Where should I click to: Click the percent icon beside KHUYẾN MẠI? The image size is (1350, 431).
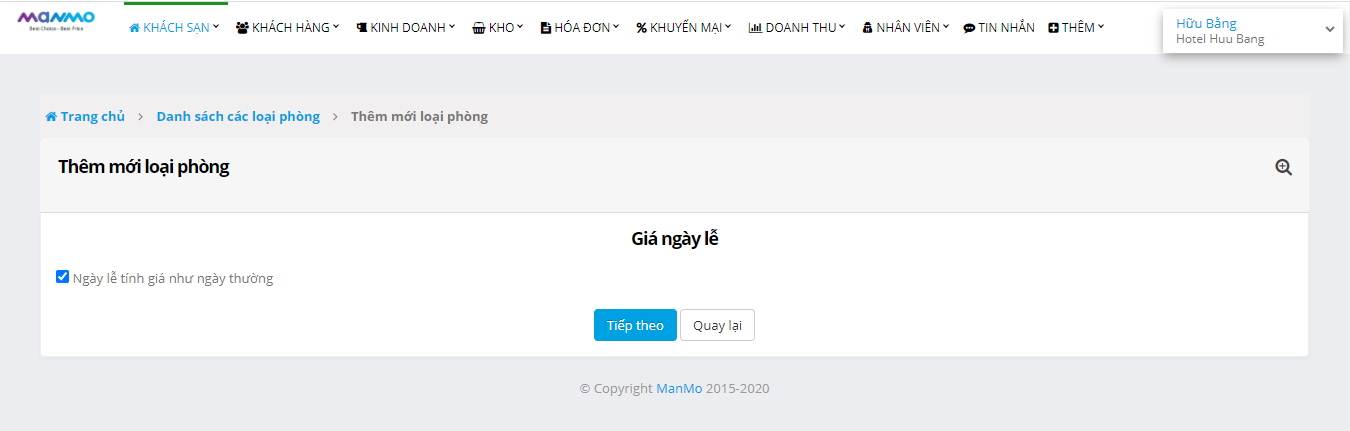641,28
